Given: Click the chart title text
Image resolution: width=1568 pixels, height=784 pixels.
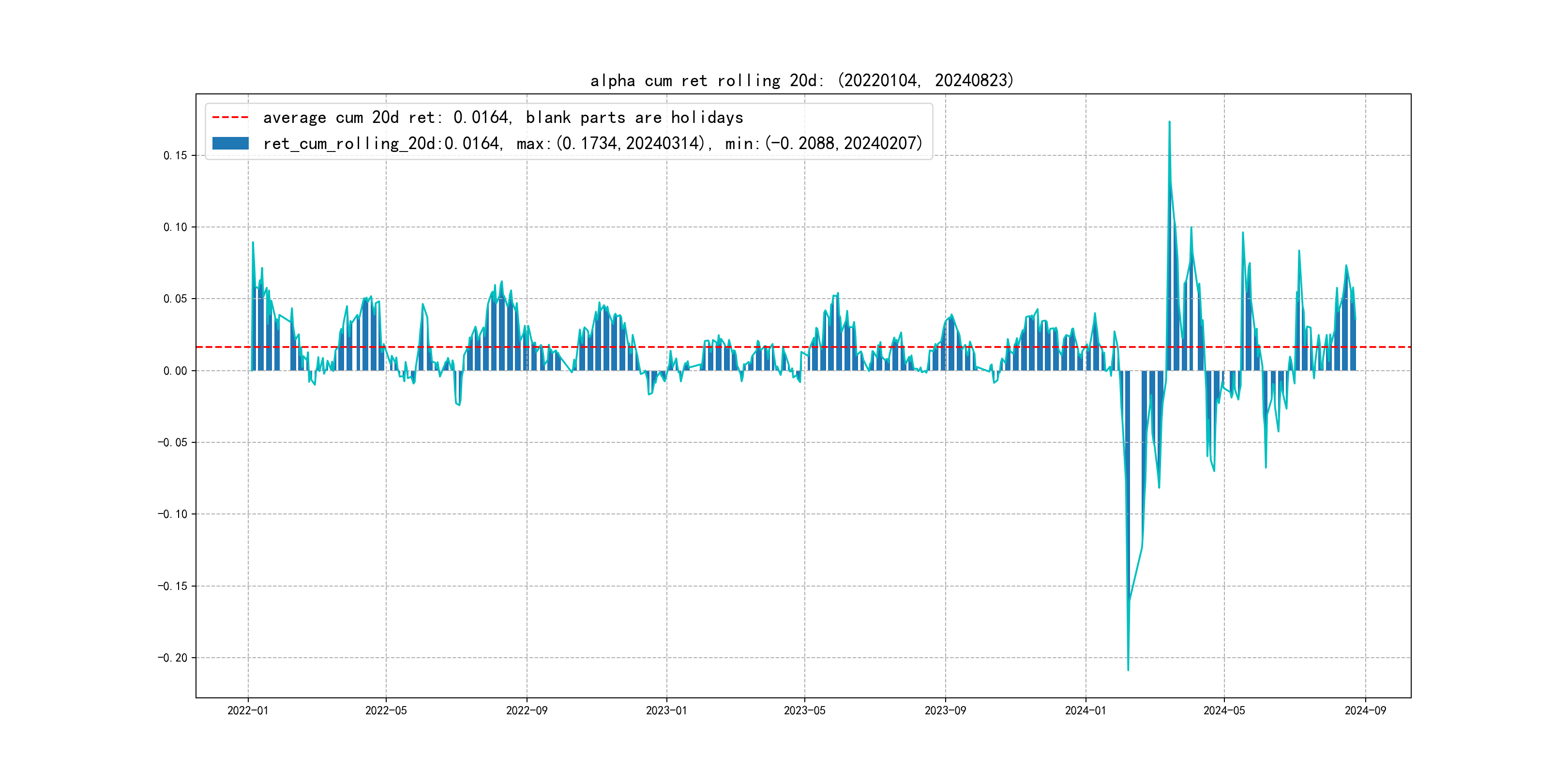Looking at the screenshot, I should pyautogui.click(x=801, y=80).
